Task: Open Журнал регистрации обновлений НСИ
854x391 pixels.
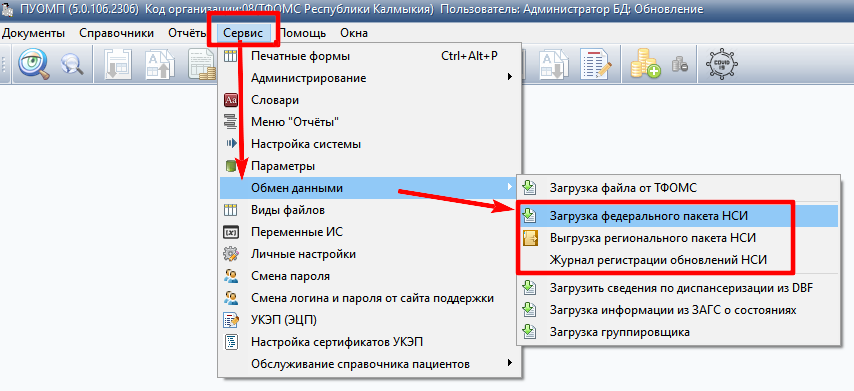Action: point(678,260)
